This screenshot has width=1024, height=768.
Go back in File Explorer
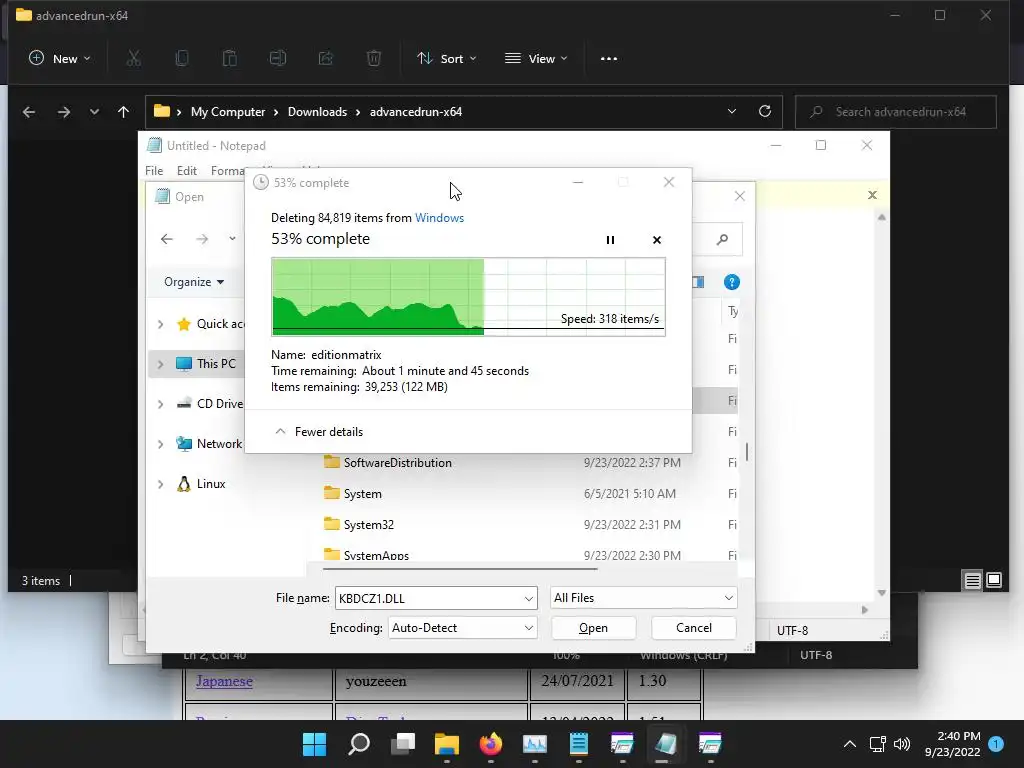[29, 112]
